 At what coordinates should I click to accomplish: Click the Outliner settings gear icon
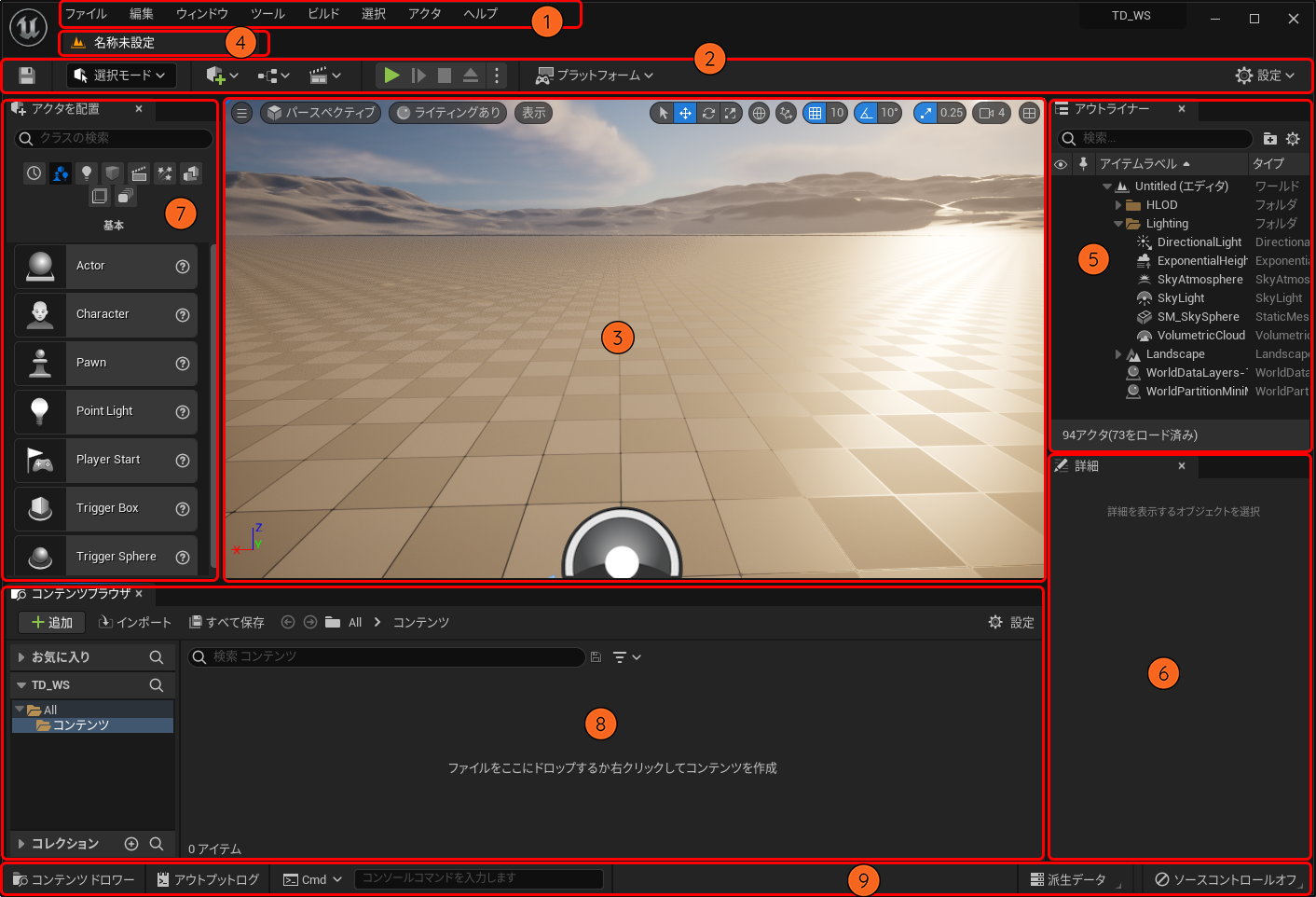click(1293, 139)
